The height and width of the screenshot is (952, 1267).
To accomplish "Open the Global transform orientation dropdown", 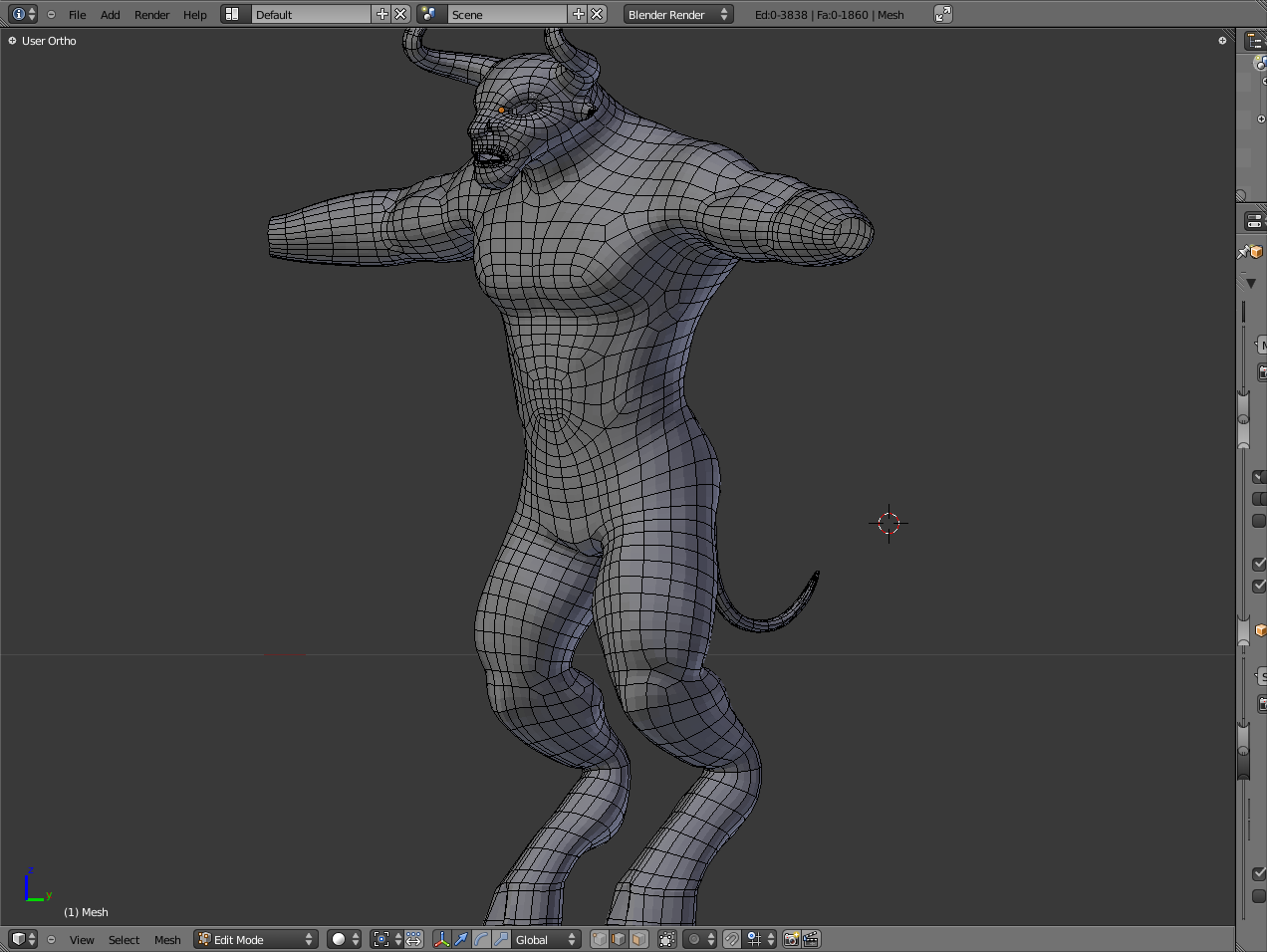I will click(546, 939).
